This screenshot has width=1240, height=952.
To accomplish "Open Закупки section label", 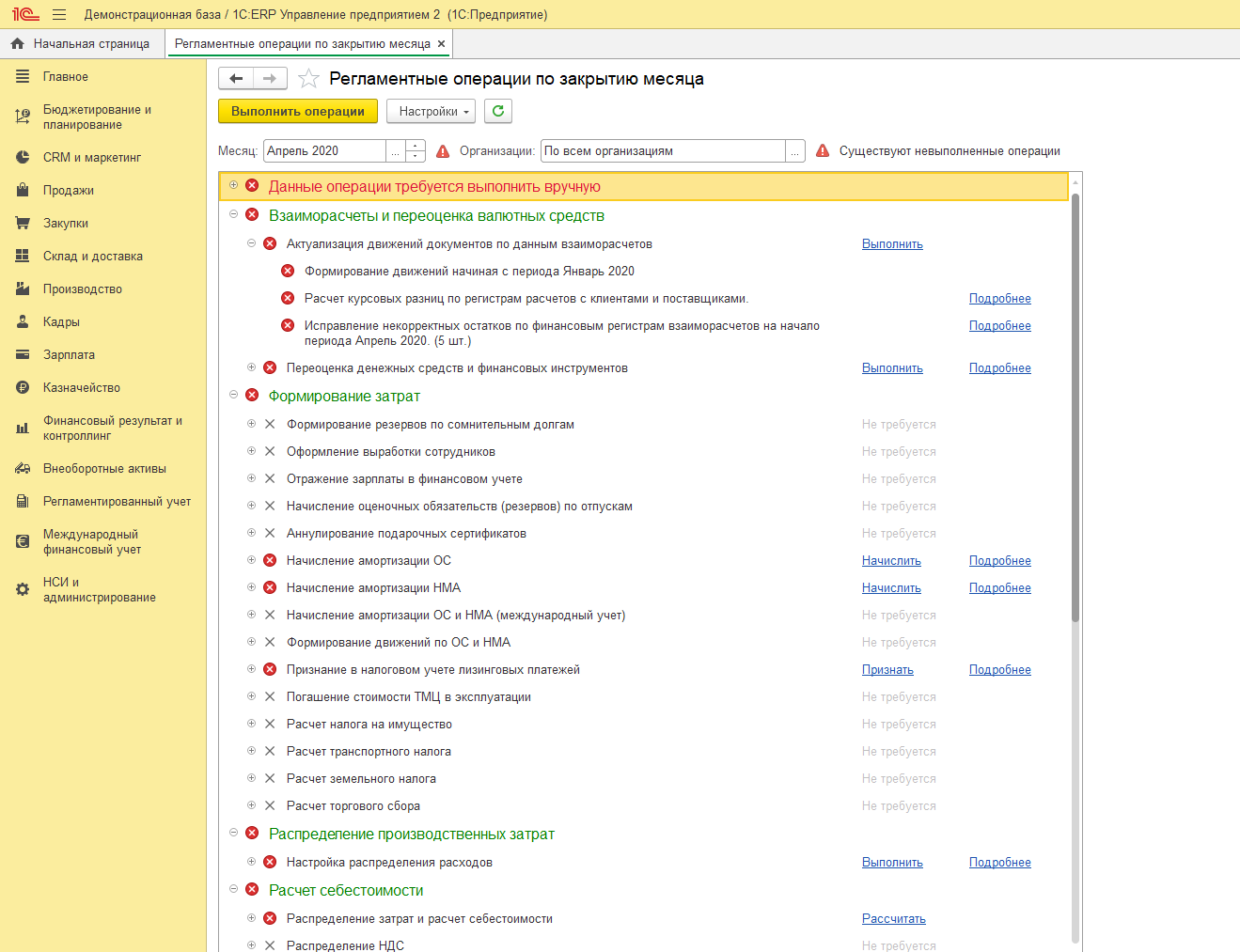I will [66, 223].
